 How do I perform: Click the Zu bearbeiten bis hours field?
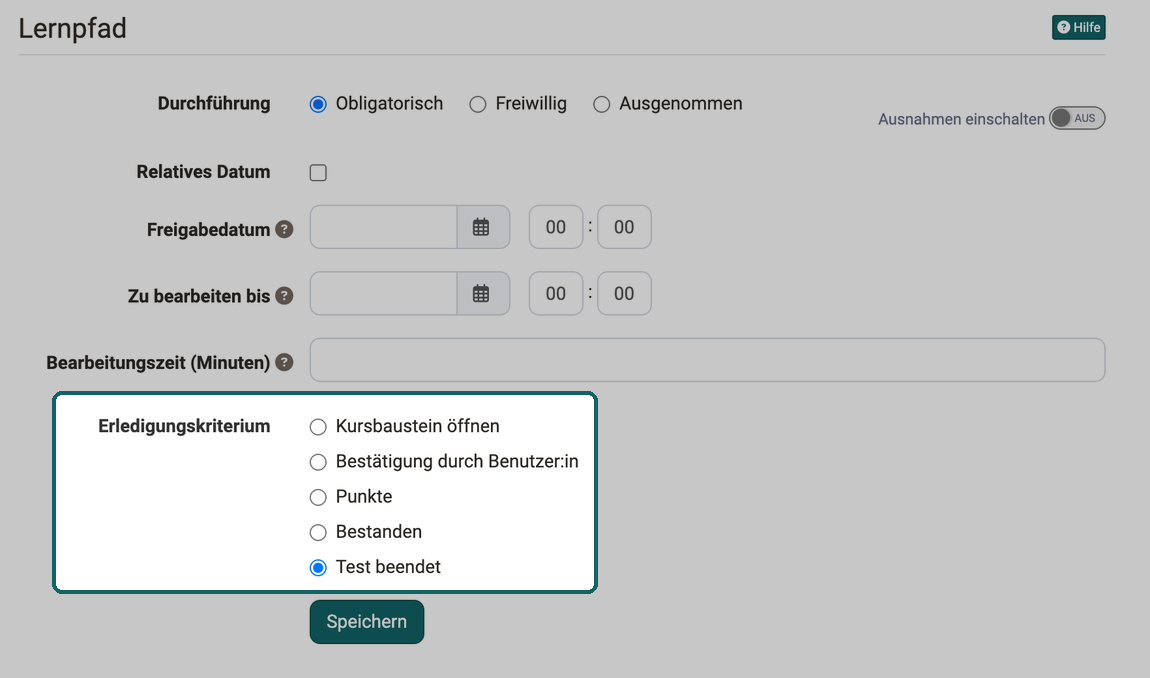(x=556, y=294)
